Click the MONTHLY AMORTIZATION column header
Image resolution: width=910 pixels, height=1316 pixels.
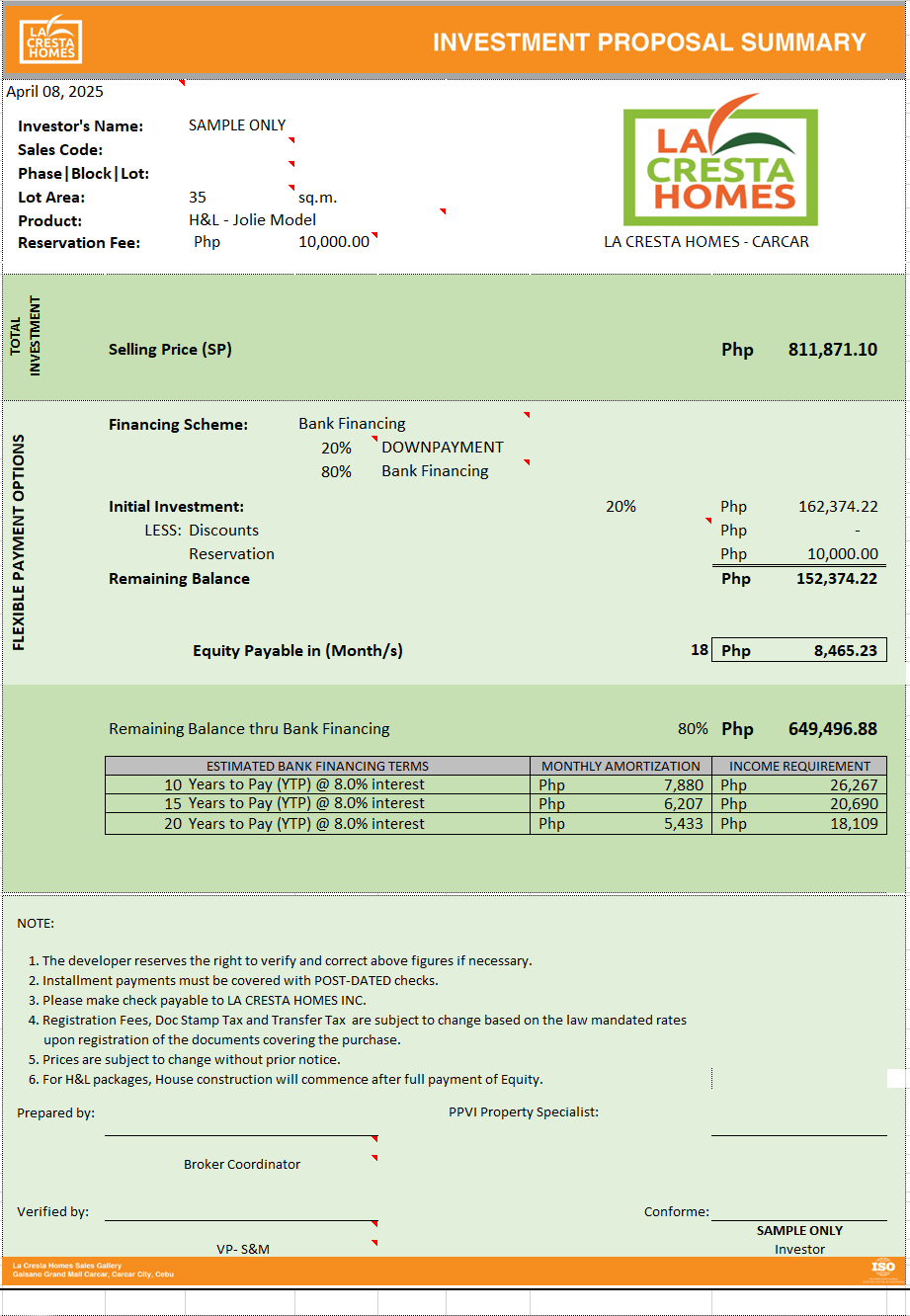[x=620, y=766]
